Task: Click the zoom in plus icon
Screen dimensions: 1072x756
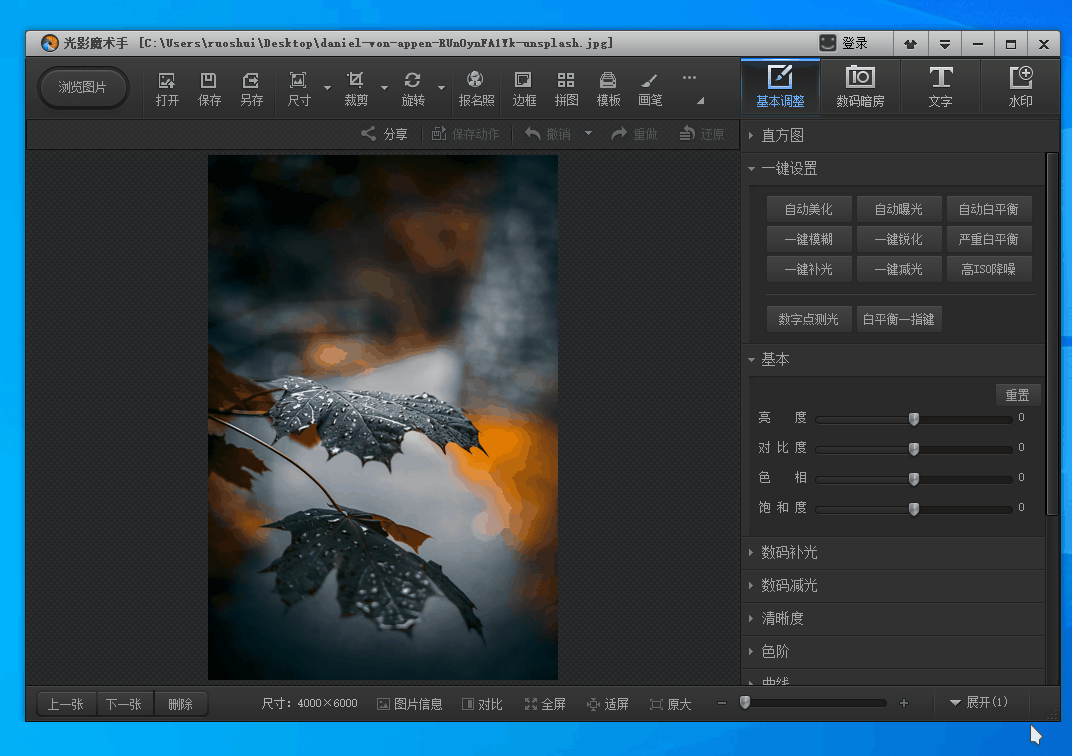Action: 904,703
